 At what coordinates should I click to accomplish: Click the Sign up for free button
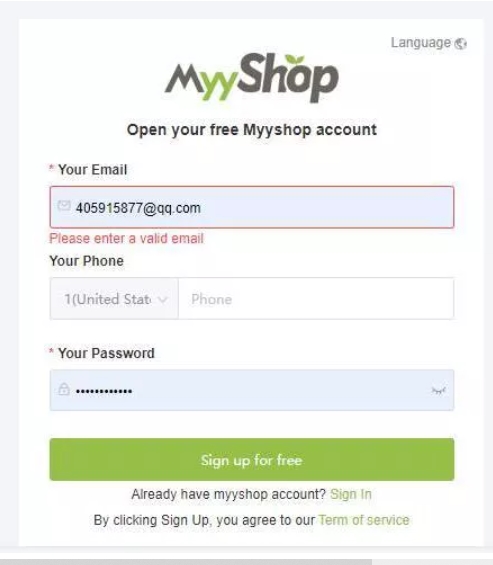coord(252,459)
